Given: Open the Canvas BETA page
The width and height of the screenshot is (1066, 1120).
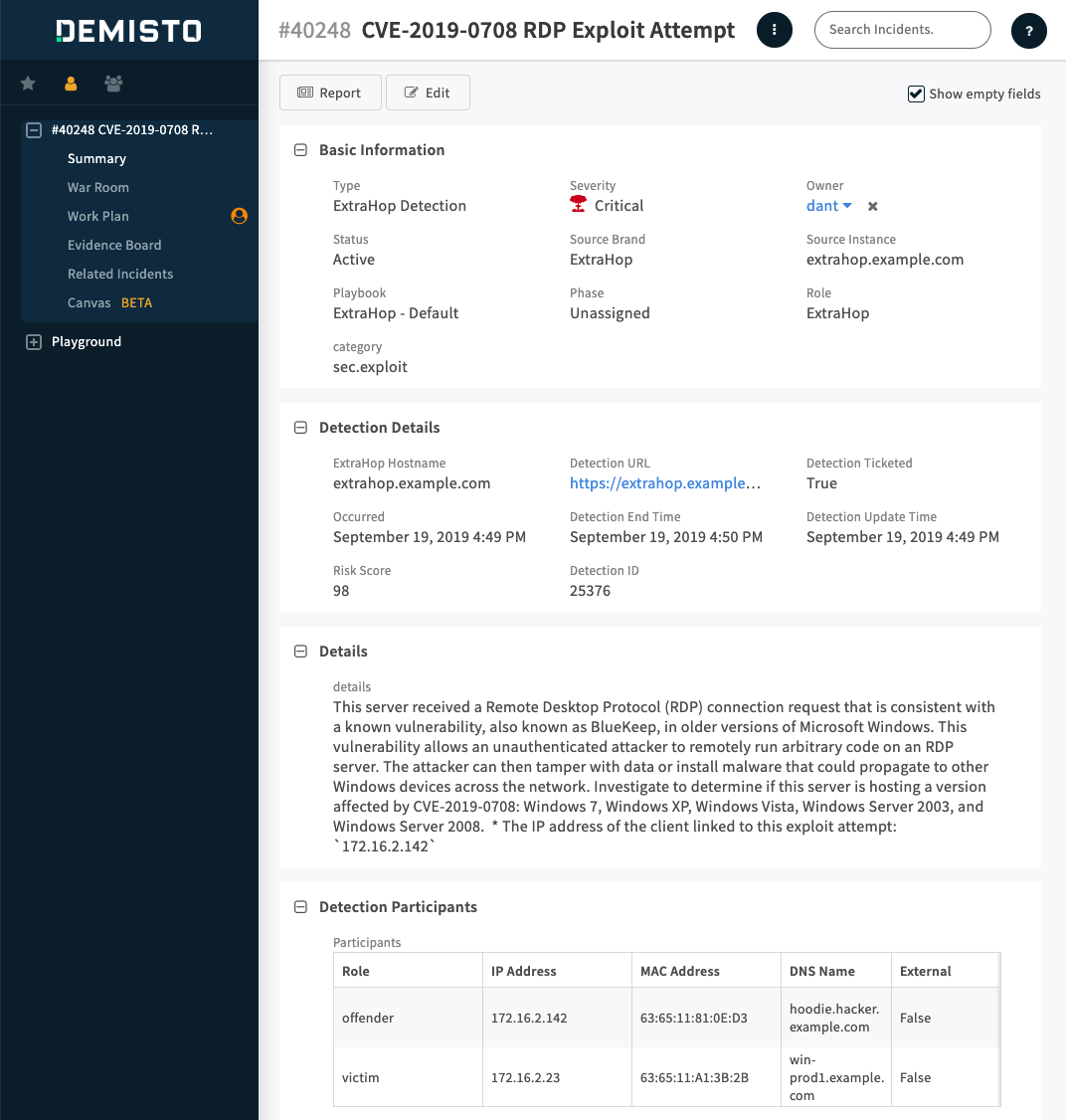Looking at the screenshot, I should (109, 302).
